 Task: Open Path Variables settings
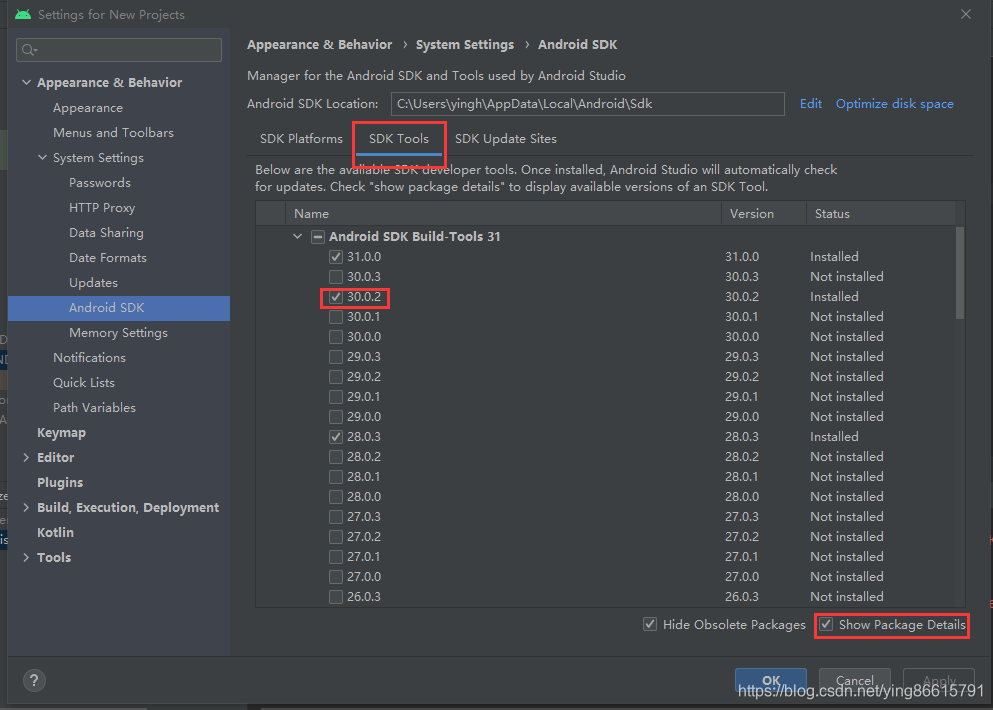tap(94, 407)
